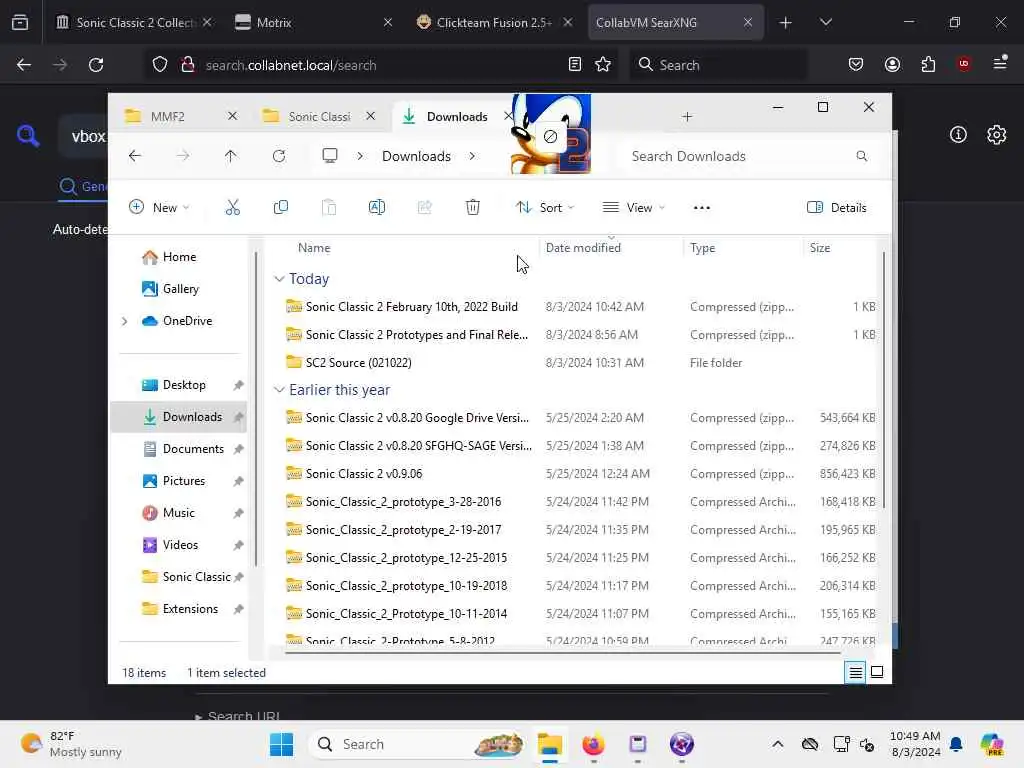Open Firefox Pocket icon
This screenshot has width=1024, height=768.
(856, 64)
